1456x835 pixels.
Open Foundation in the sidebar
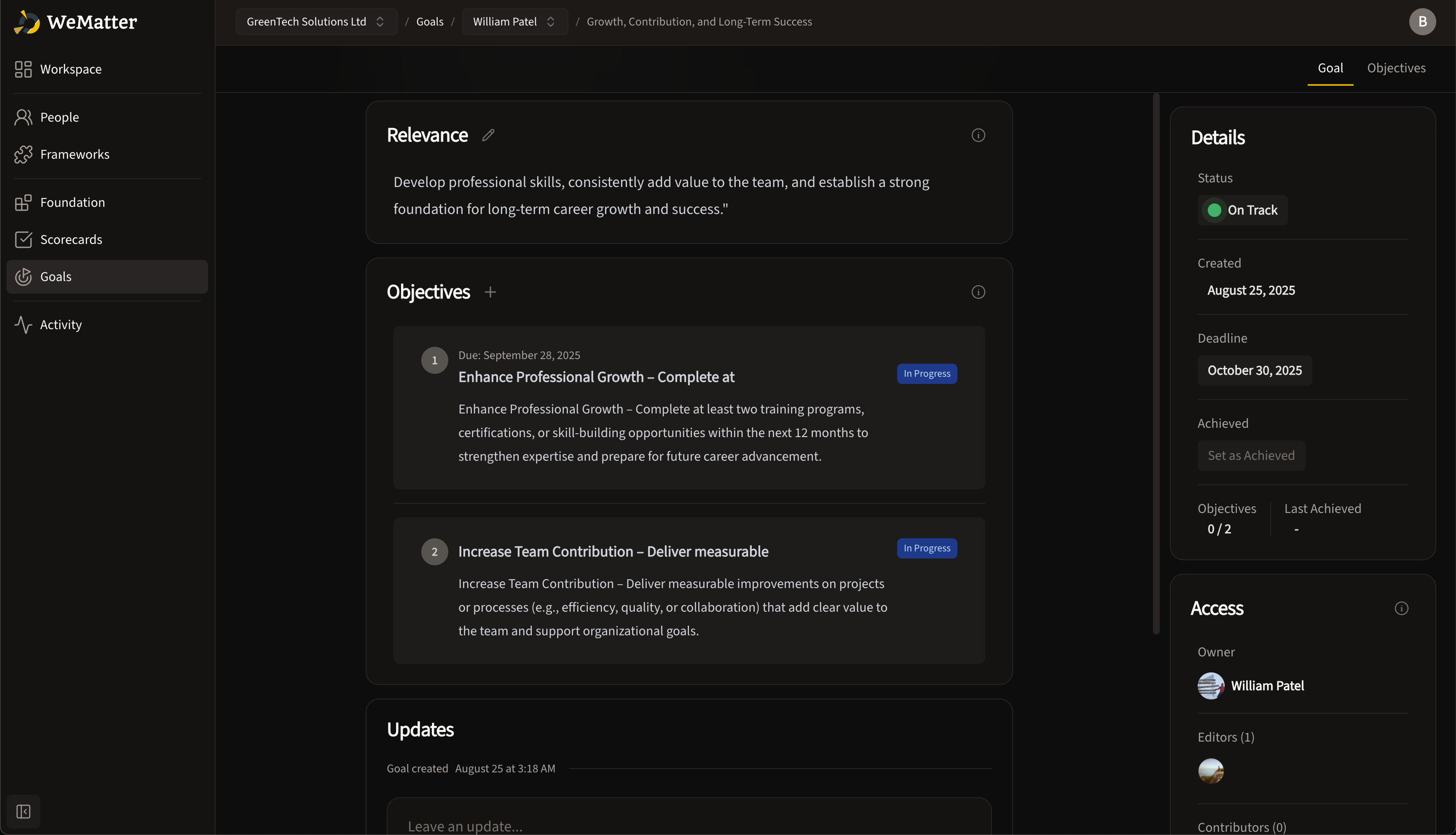coord(107,203)
